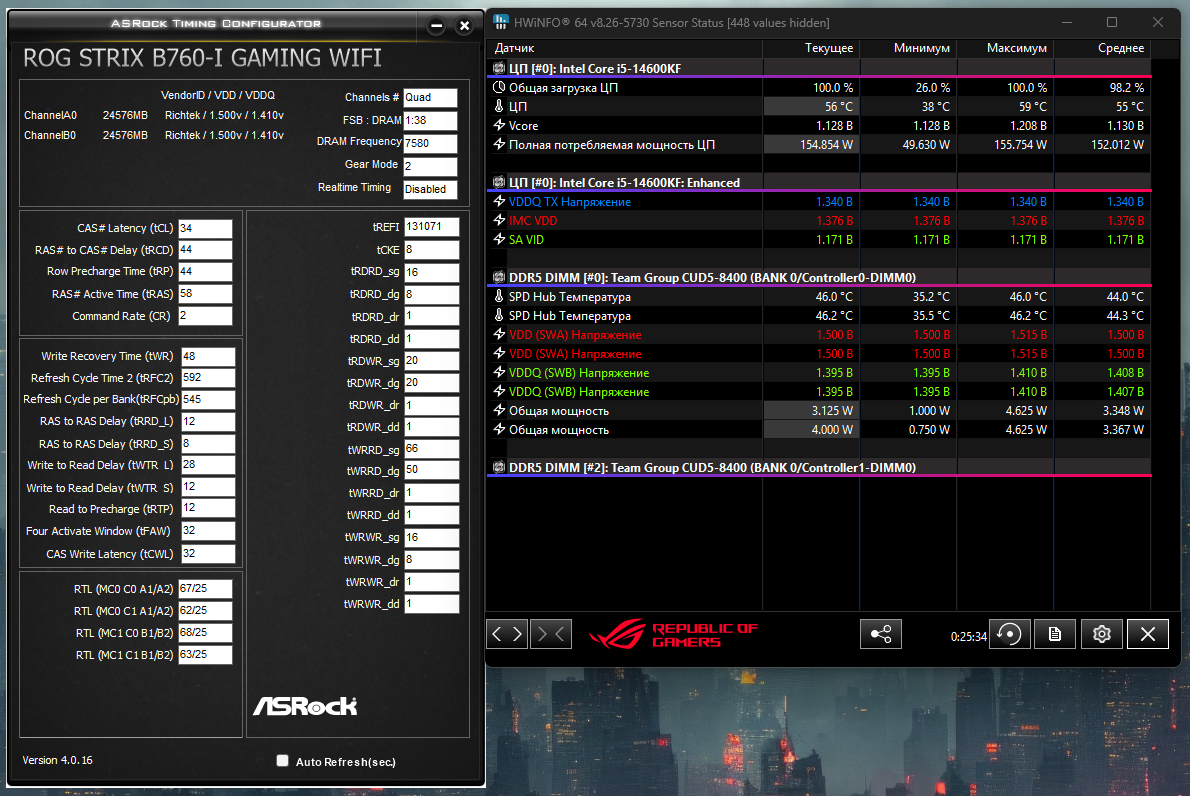Click lightning icon beside IMC VDD
1190x796 pixels.
click(499, 220)
